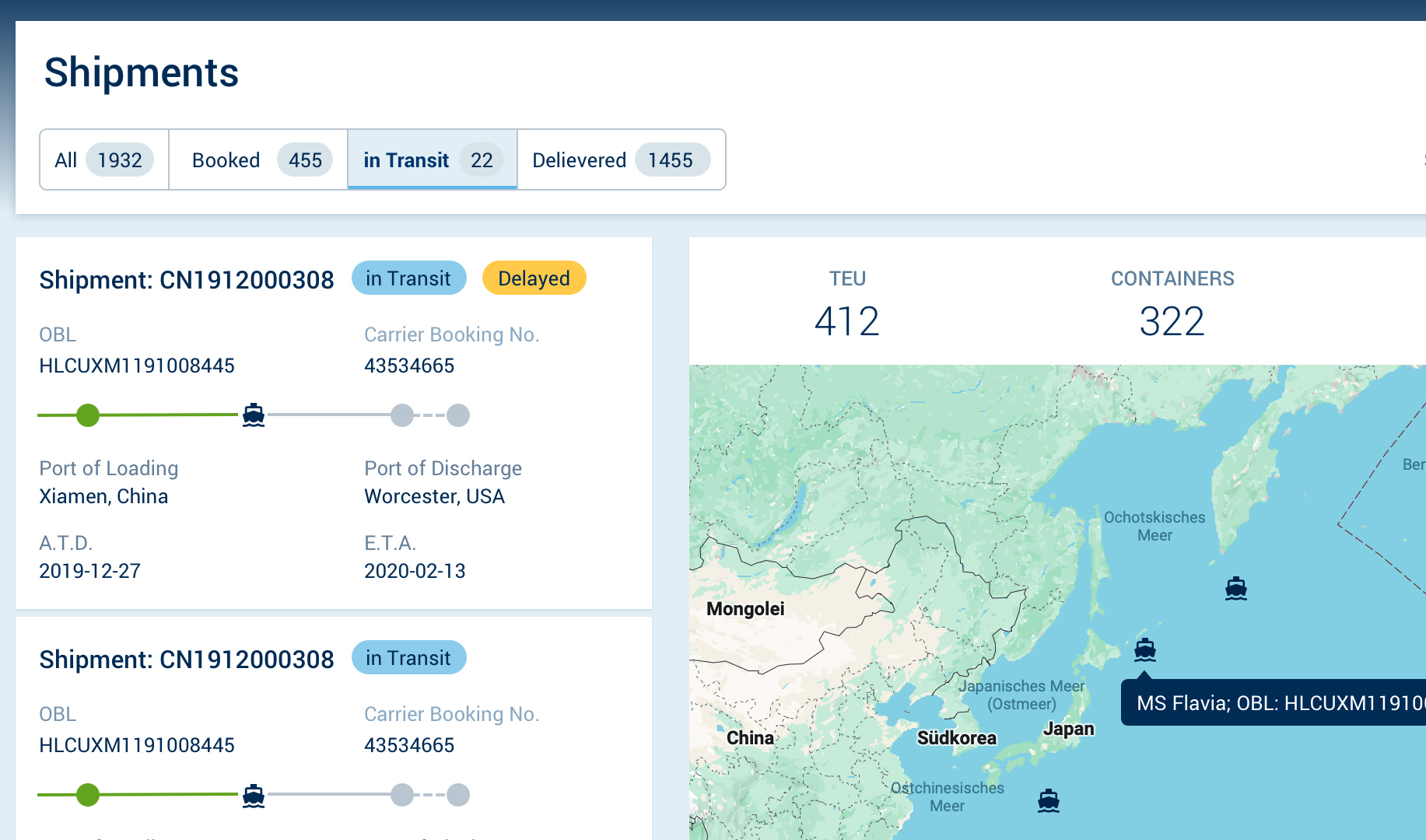Open first Shipment CN1912000308 heading

click(x=187, y=280)
